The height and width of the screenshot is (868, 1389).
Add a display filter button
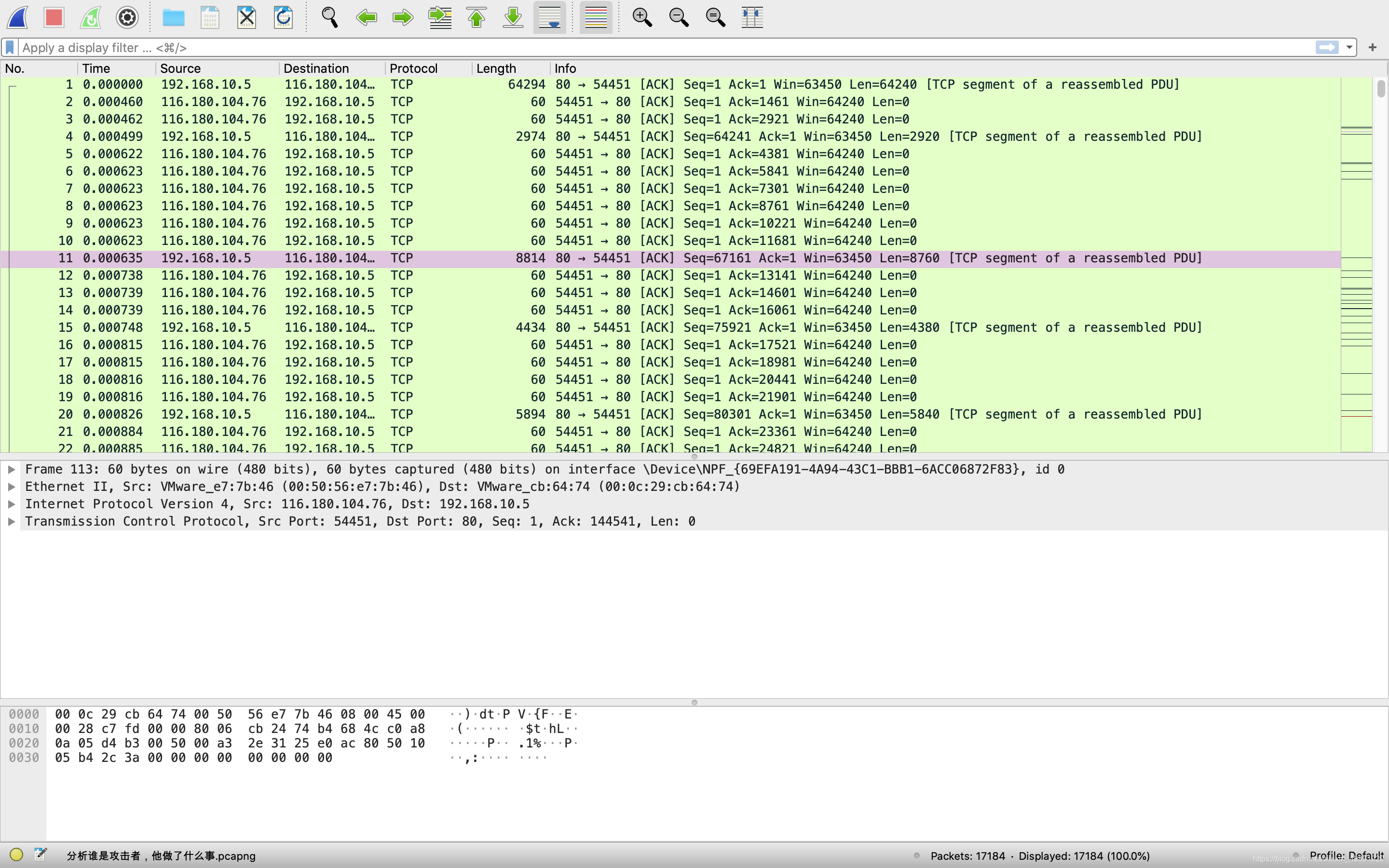tap(1372, 47)
